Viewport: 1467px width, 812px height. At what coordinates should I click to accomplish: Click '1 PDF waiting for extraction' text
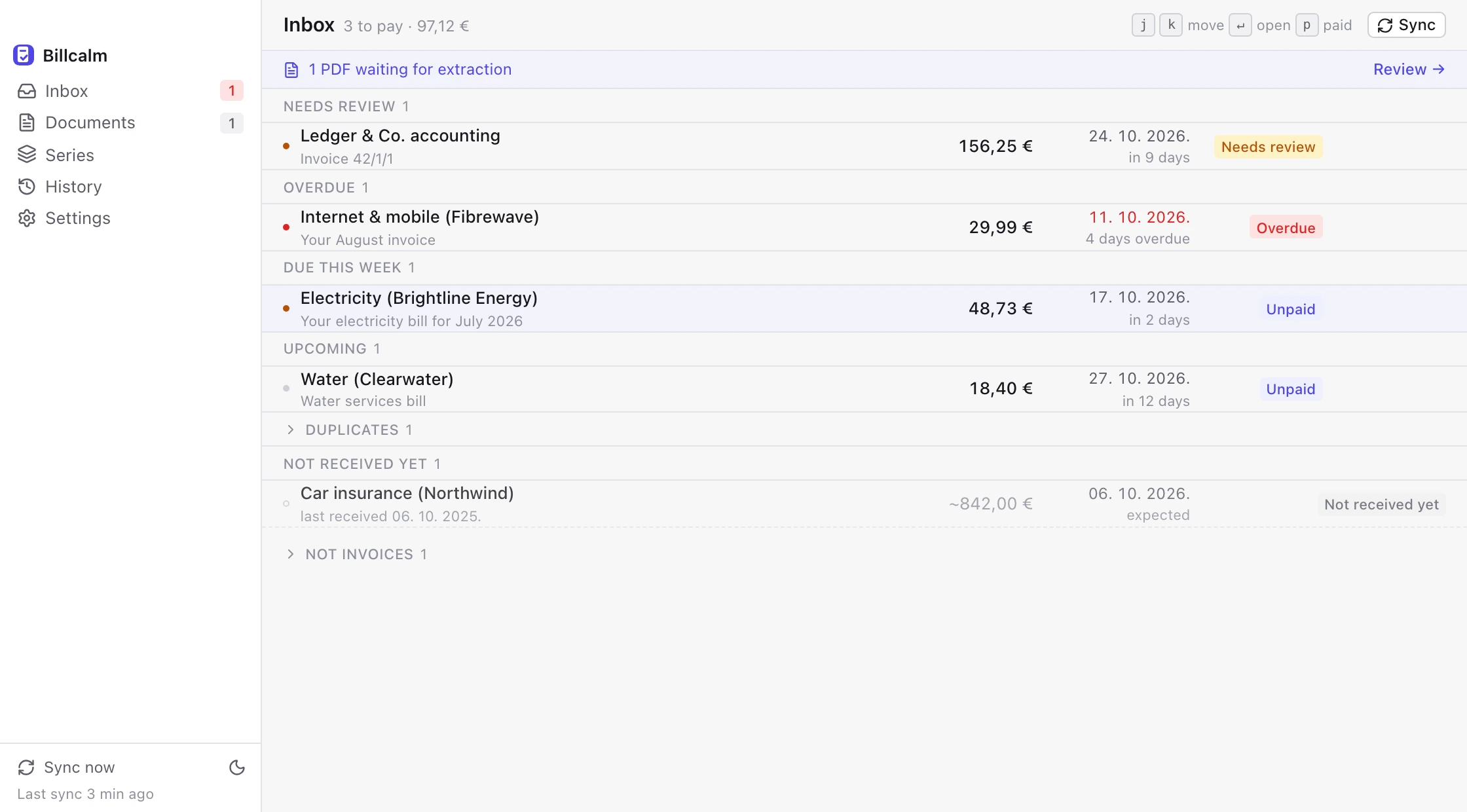[410, 69]
